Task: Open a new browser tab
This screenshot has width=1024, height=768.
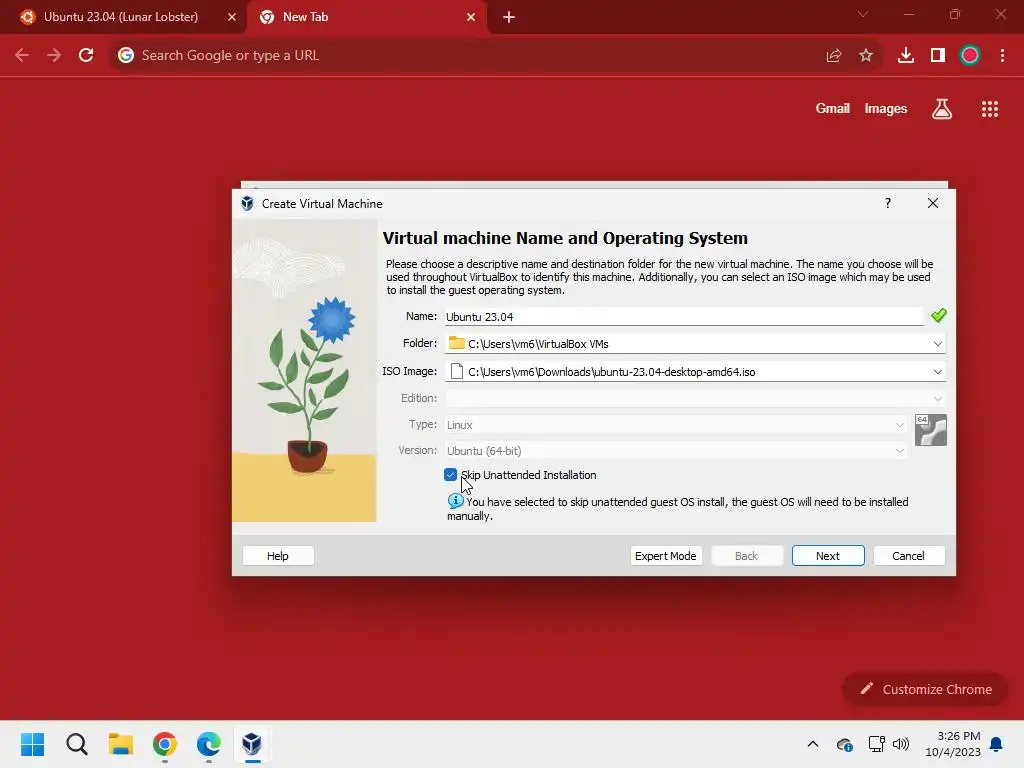Action: [509, 17]
